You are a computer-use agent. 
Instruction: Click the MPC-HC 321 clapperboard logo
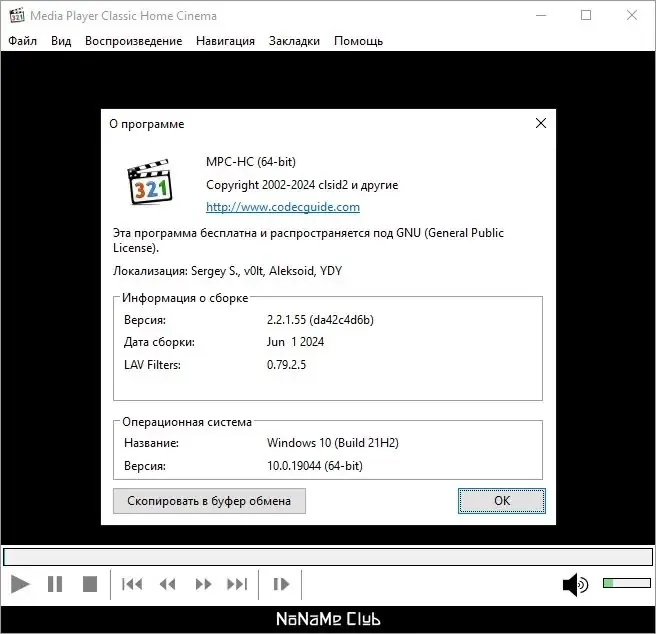tap(150, 182)
